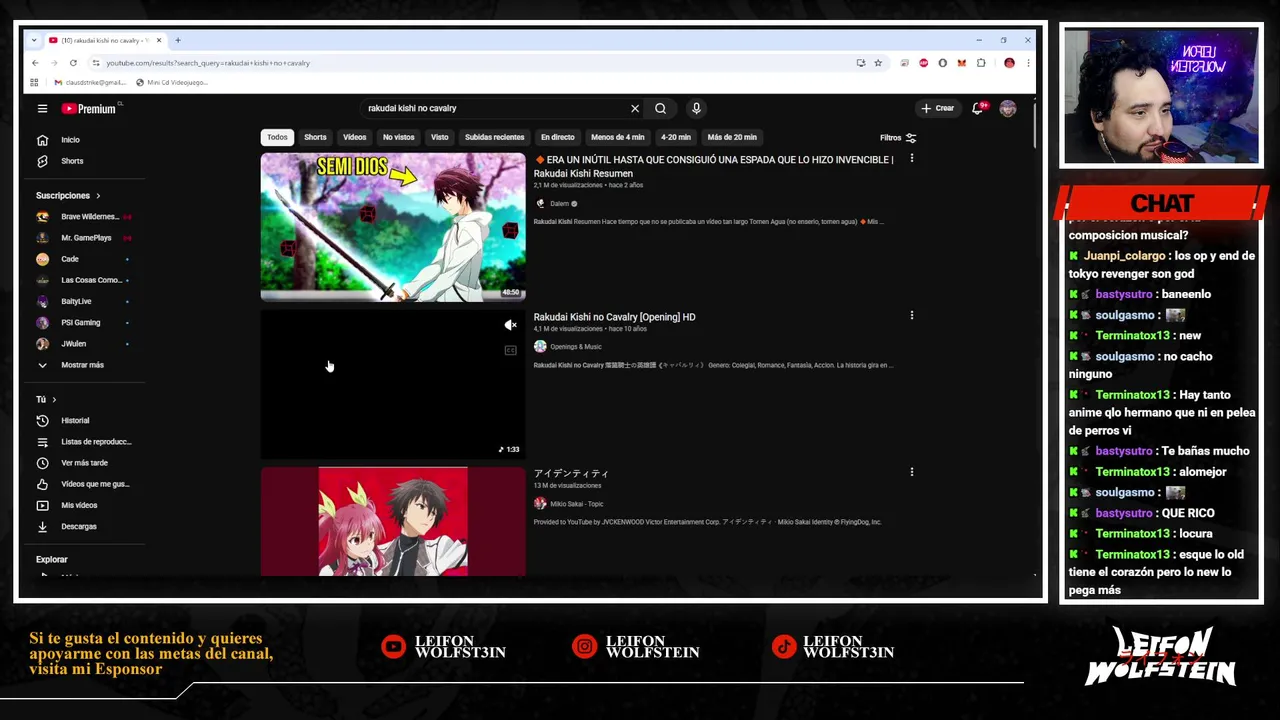Open Chrome's three-dot menu
1280x720 pixels.
(1028, 63)
